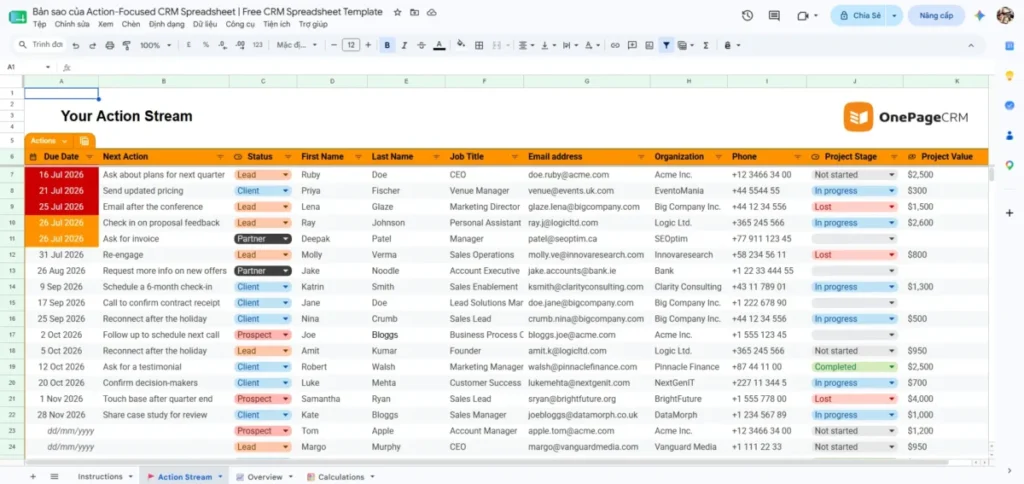The image size is (1024, 484).
Task: Toggle bold formatting
Action: coord(387,45)
